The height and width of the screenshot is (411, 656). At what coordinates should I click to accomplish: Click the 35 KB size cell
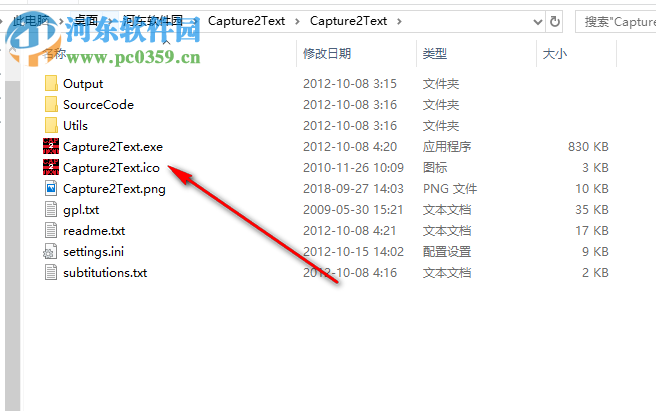592,209
